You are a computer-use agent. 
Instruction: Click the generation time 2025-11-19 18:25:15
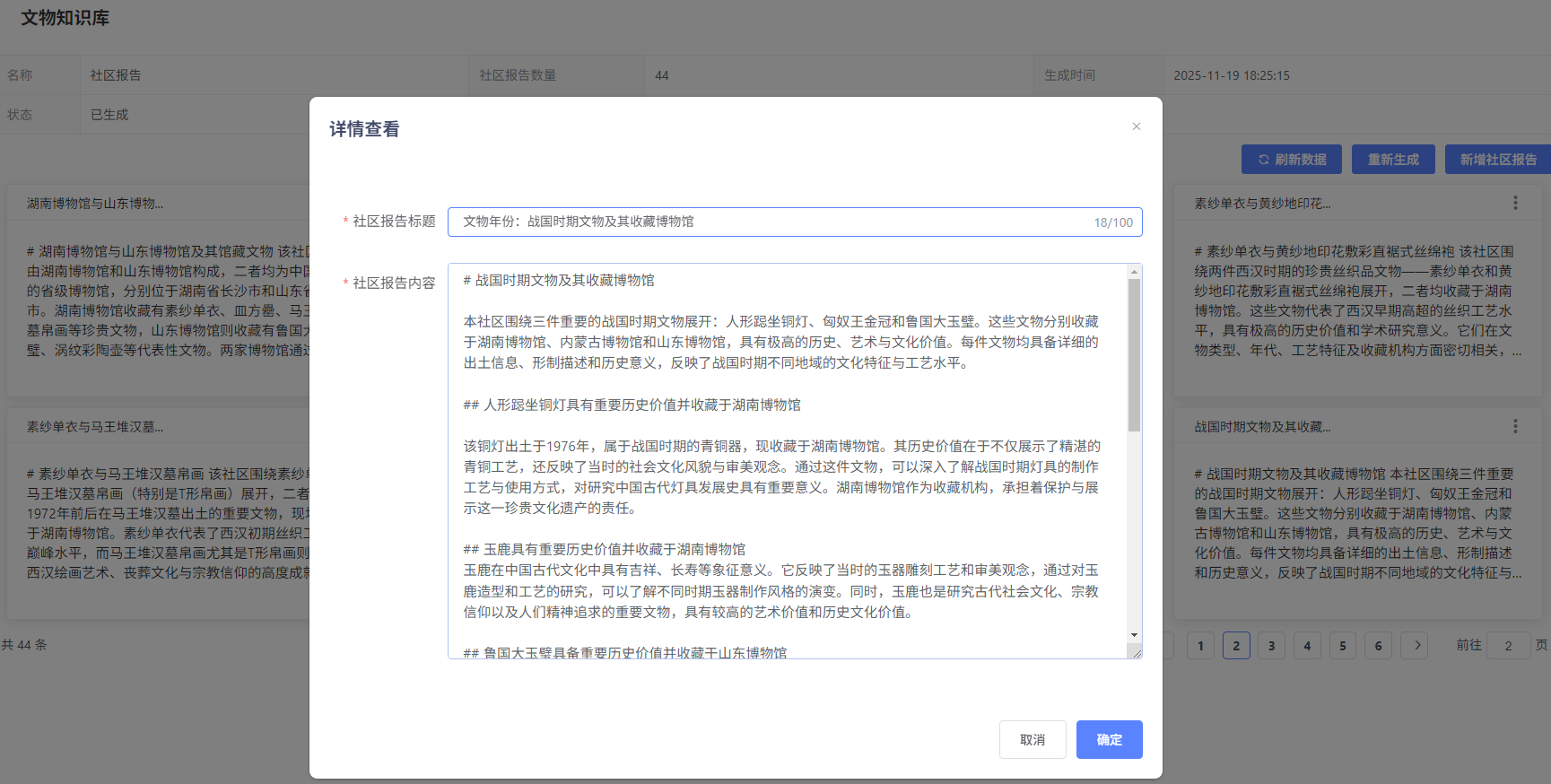[1232, 75]
